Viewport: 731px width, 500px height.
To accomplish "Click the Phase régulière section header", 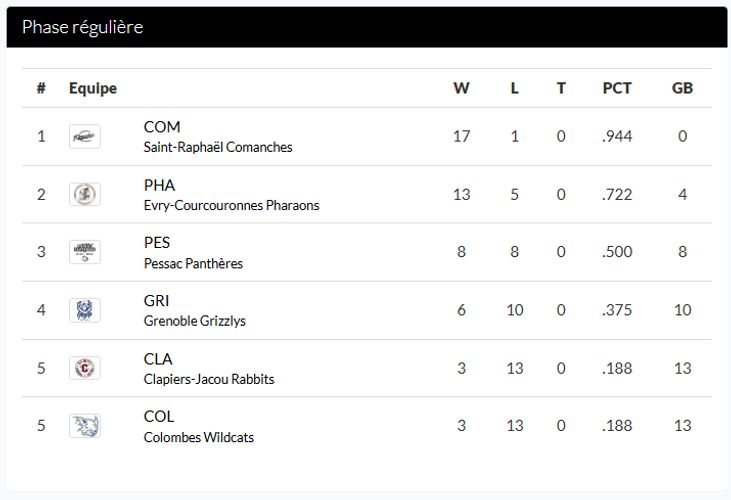I will click(82, 27).
